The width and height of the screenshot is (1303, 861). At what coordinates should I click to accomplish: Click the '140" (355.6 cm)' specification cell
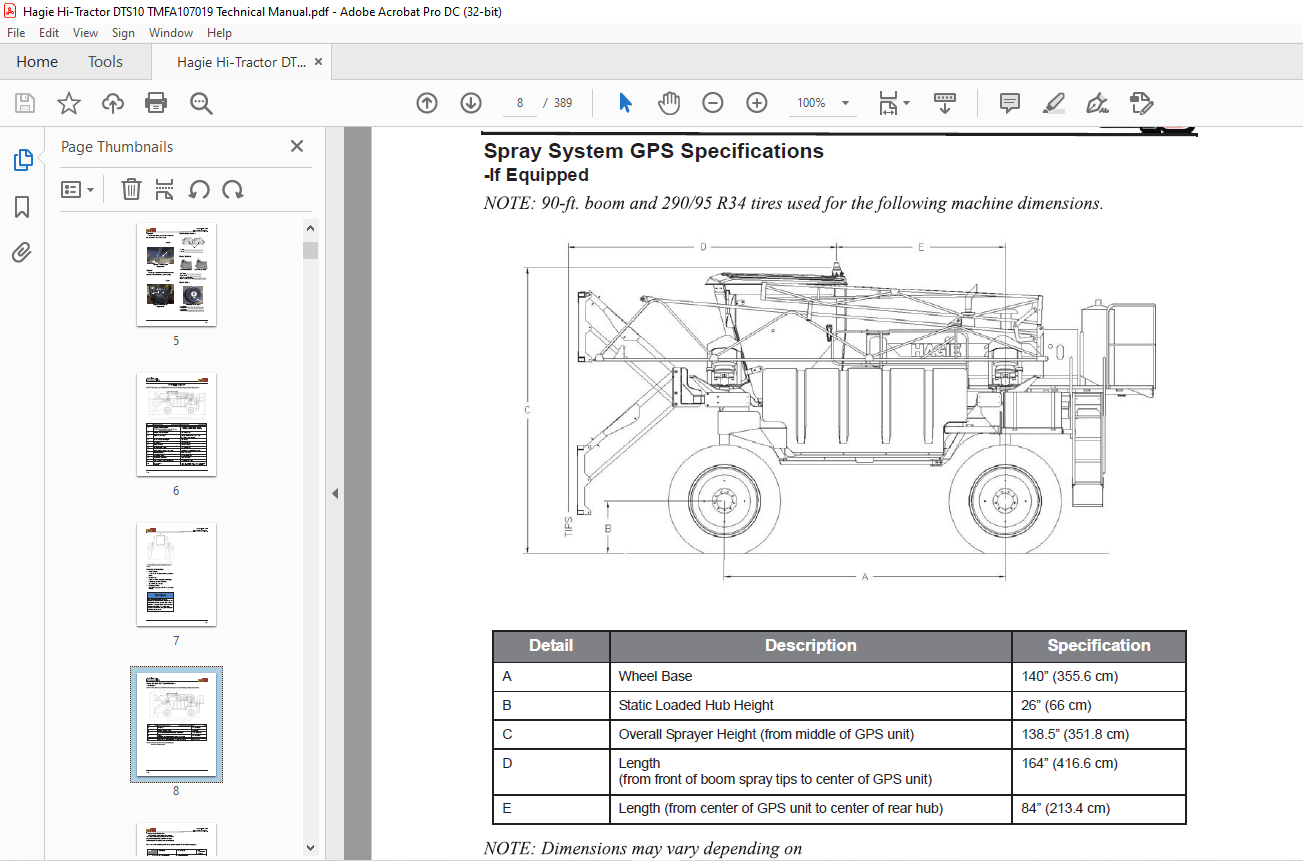click(x=1099, y=677)
